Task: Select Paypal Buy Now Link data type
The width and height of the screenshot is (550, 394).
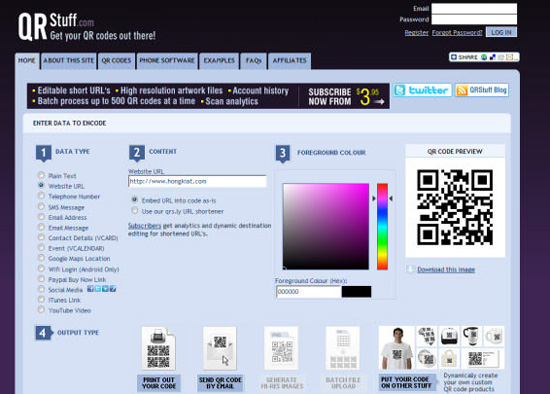Action: click(41, 279)
